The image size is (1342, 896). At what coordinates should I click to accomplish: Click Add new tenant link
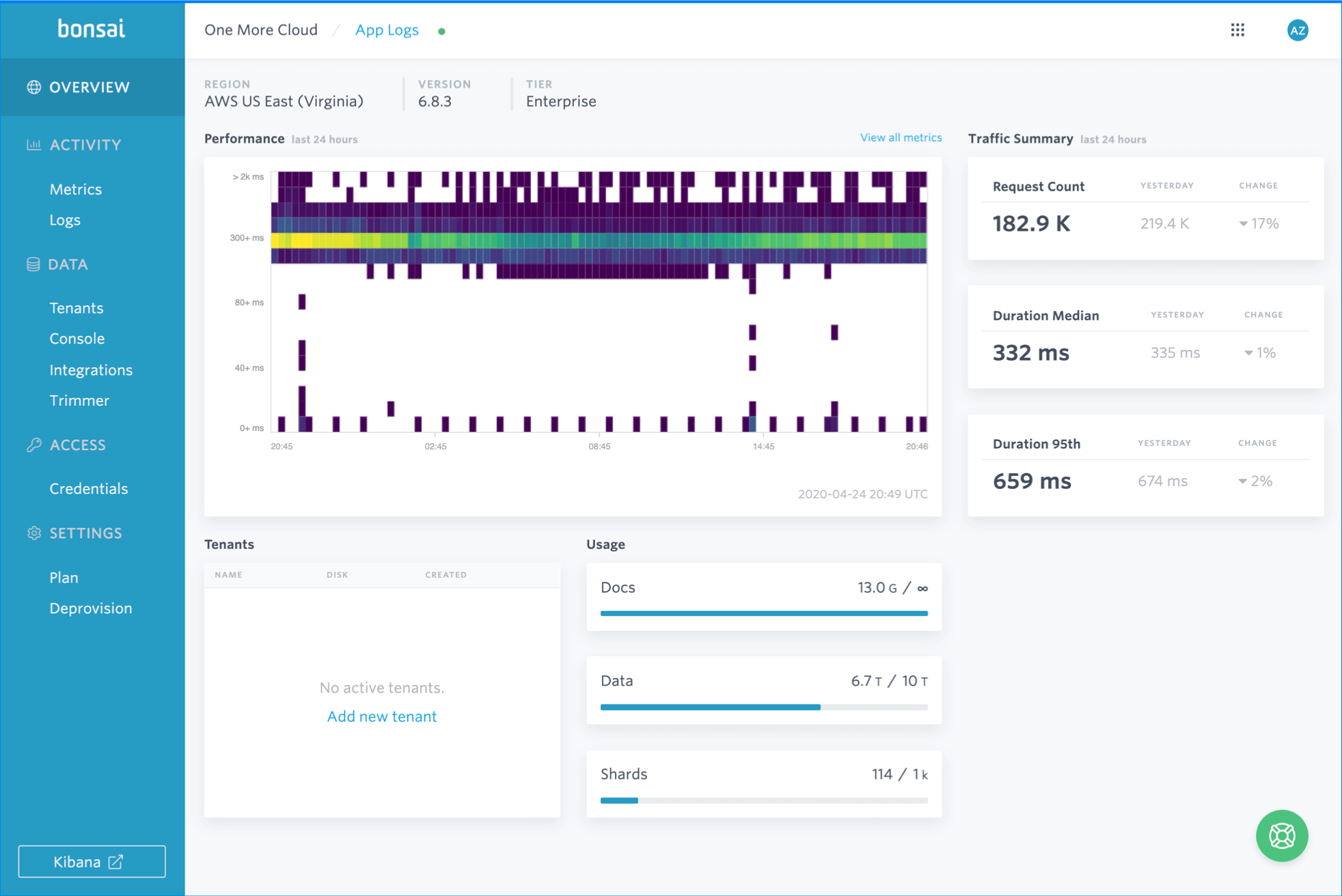pyautogui.click(x=381, y=716)
